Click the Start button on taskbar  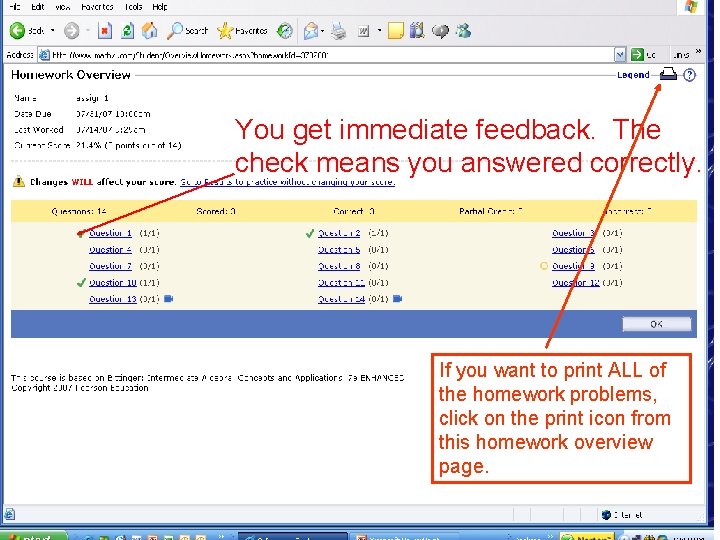tap(32, 536)
